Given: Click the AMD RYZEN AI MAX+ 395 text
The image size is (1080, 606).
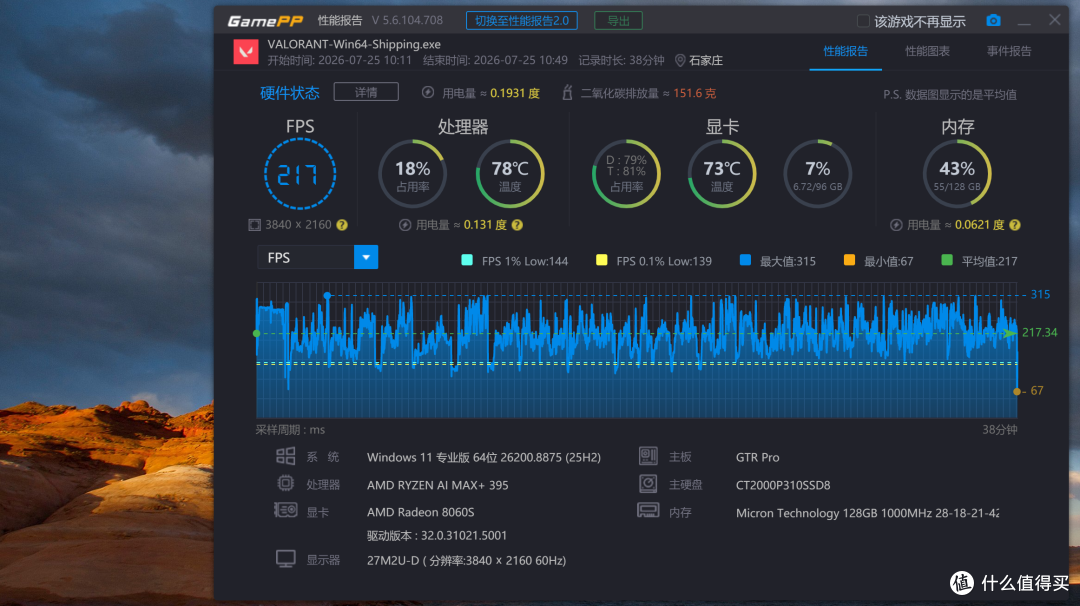Looking at the screenshot, I should point(437,485).
